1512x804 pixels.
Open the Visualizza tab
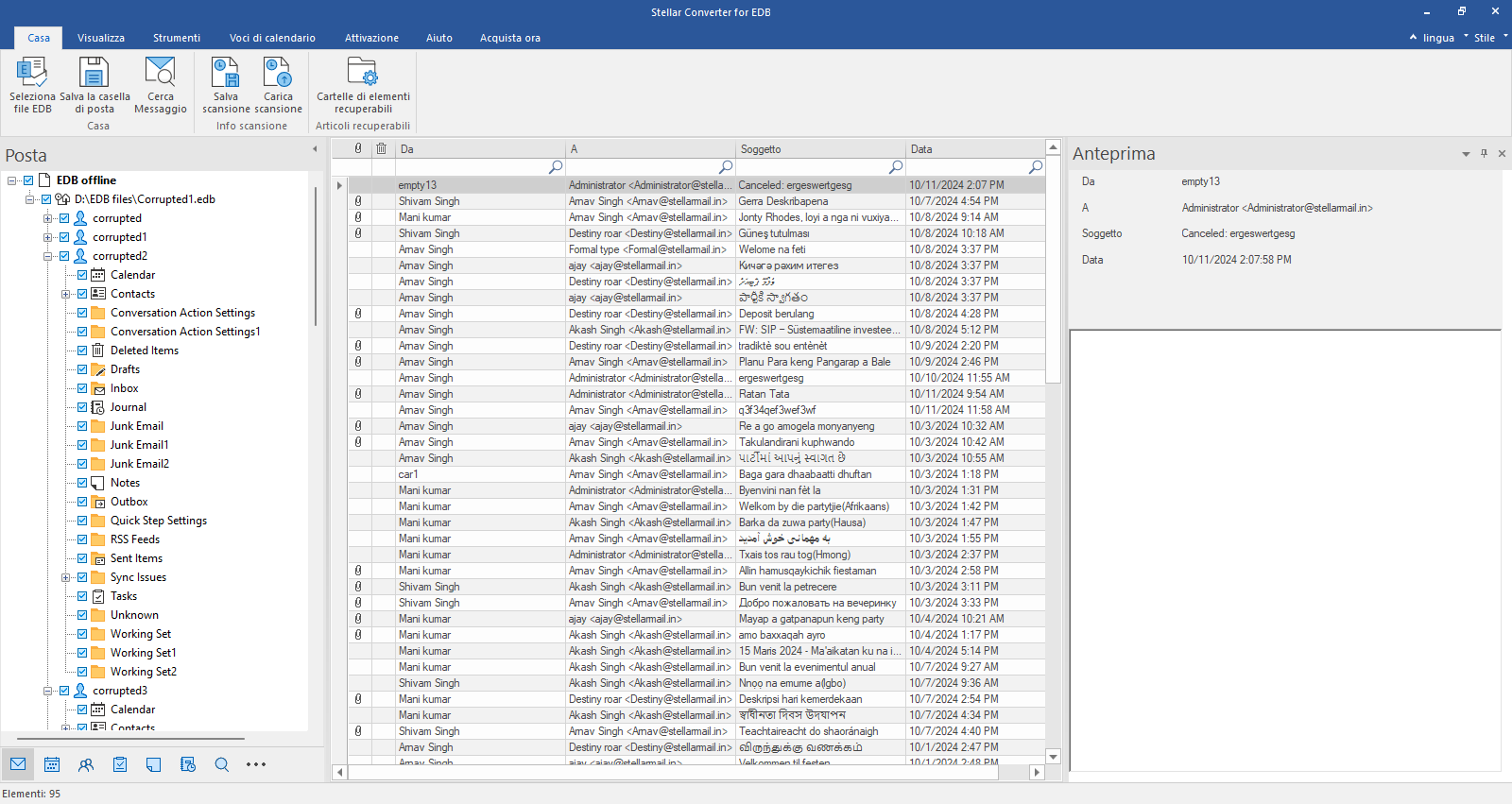coord(101,38)
